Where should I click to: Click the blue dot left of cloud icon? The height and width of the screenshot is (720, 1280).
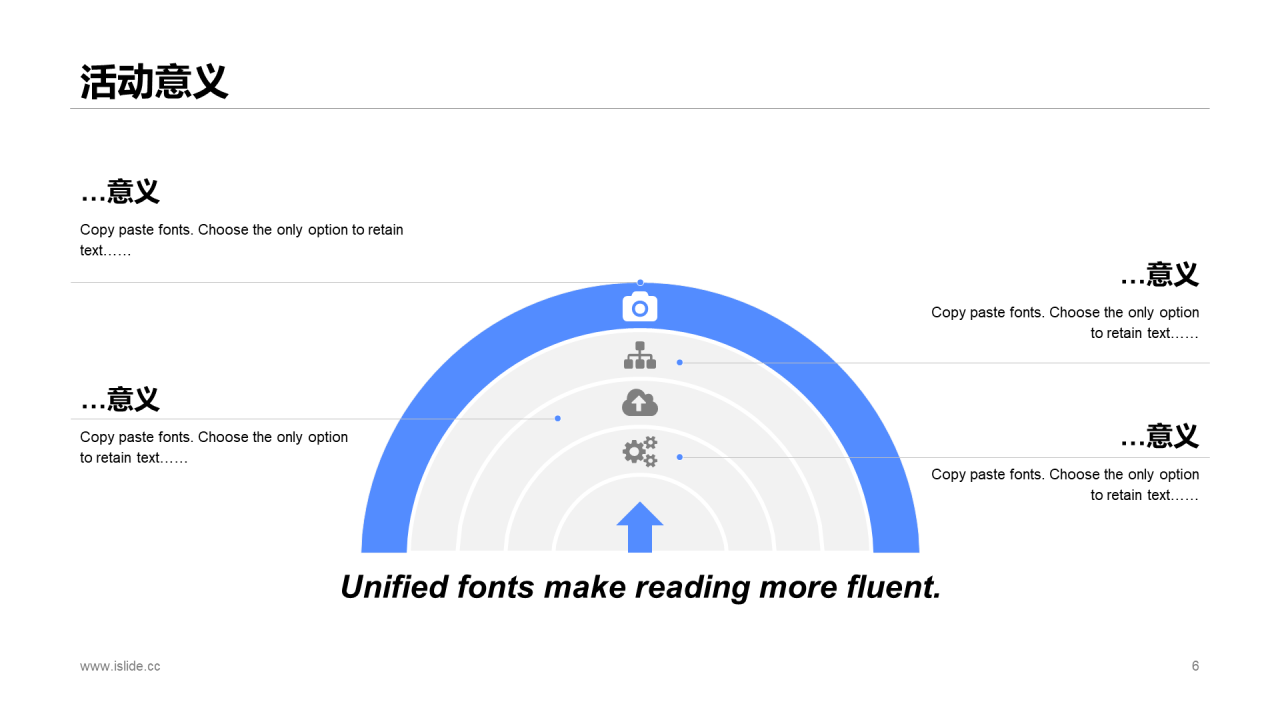pyautogui.click(x=558, y=418)
